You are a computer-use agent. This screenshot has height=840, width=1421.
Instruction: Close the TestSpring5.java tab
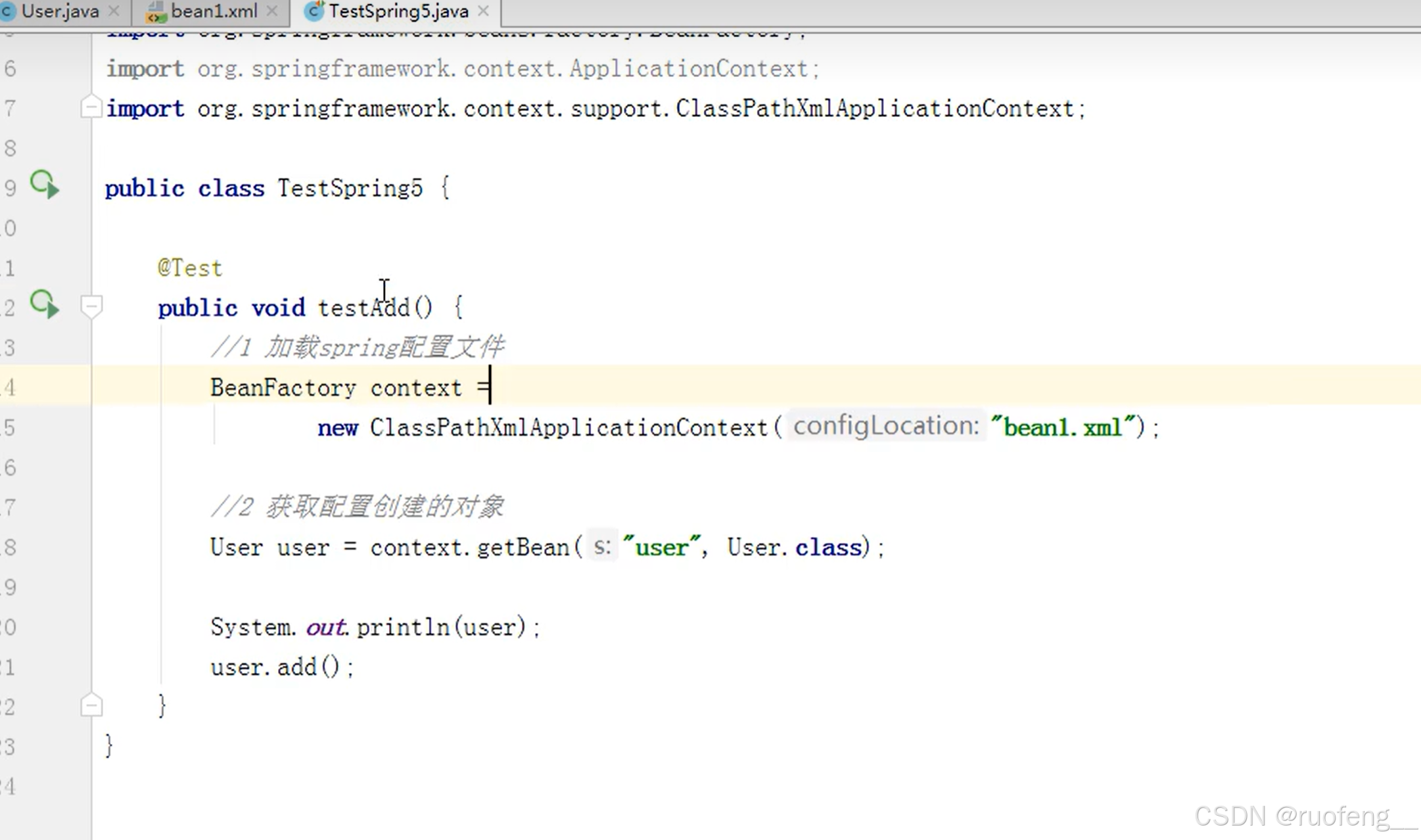tap(484, 11)
